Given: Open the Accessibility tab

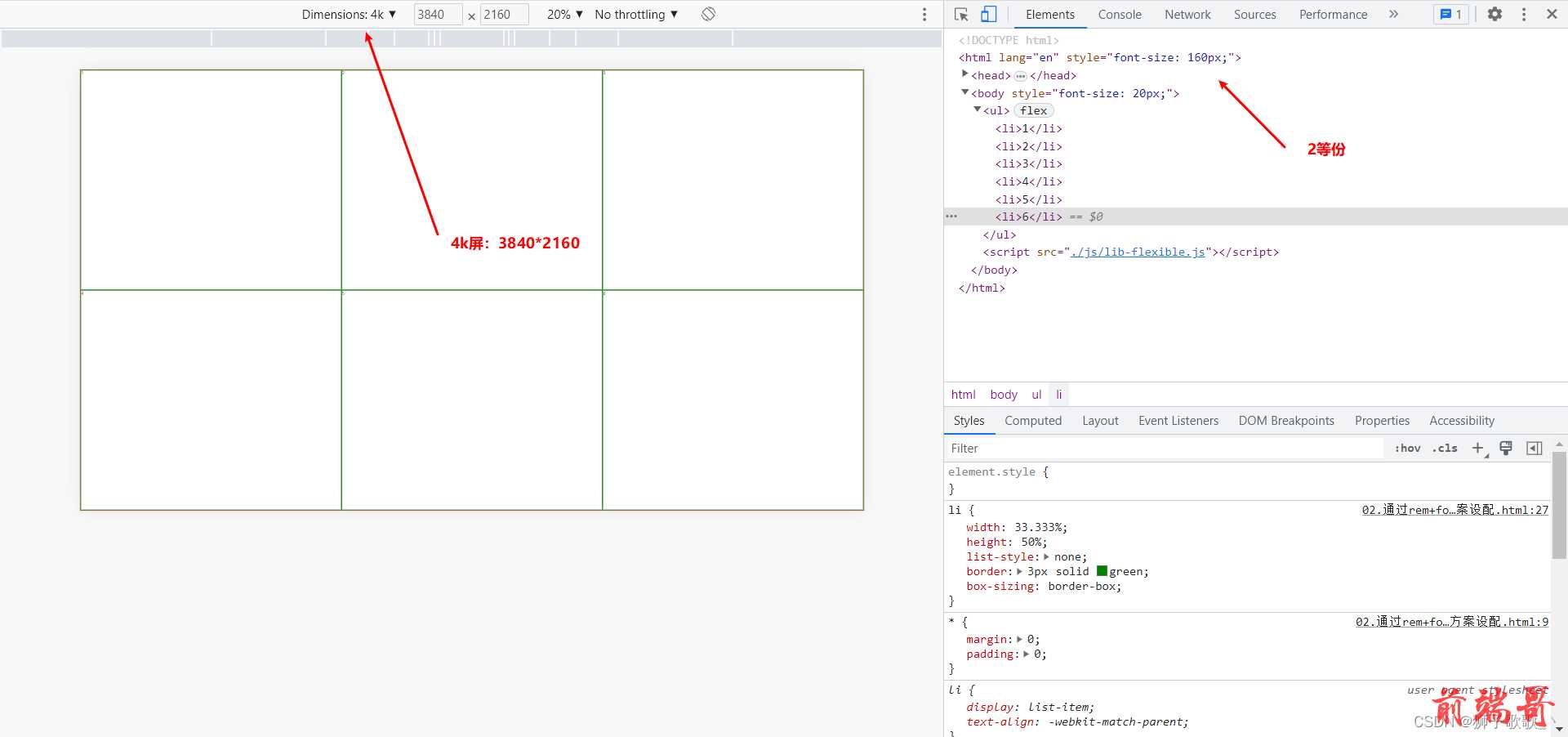Looking at the screenshot, I should pos(1462,421).
